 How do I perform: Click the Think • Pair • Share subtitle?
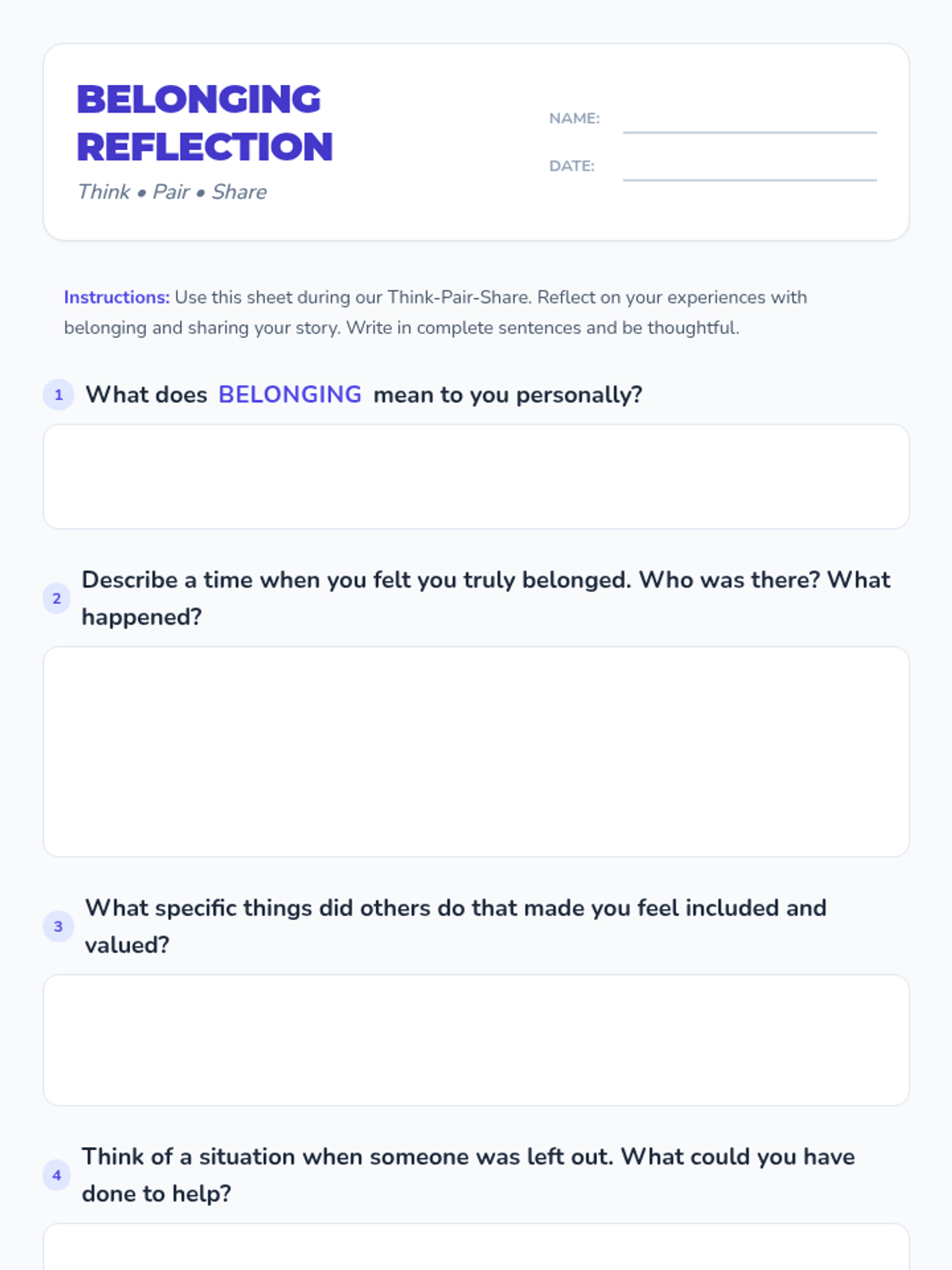172,192
